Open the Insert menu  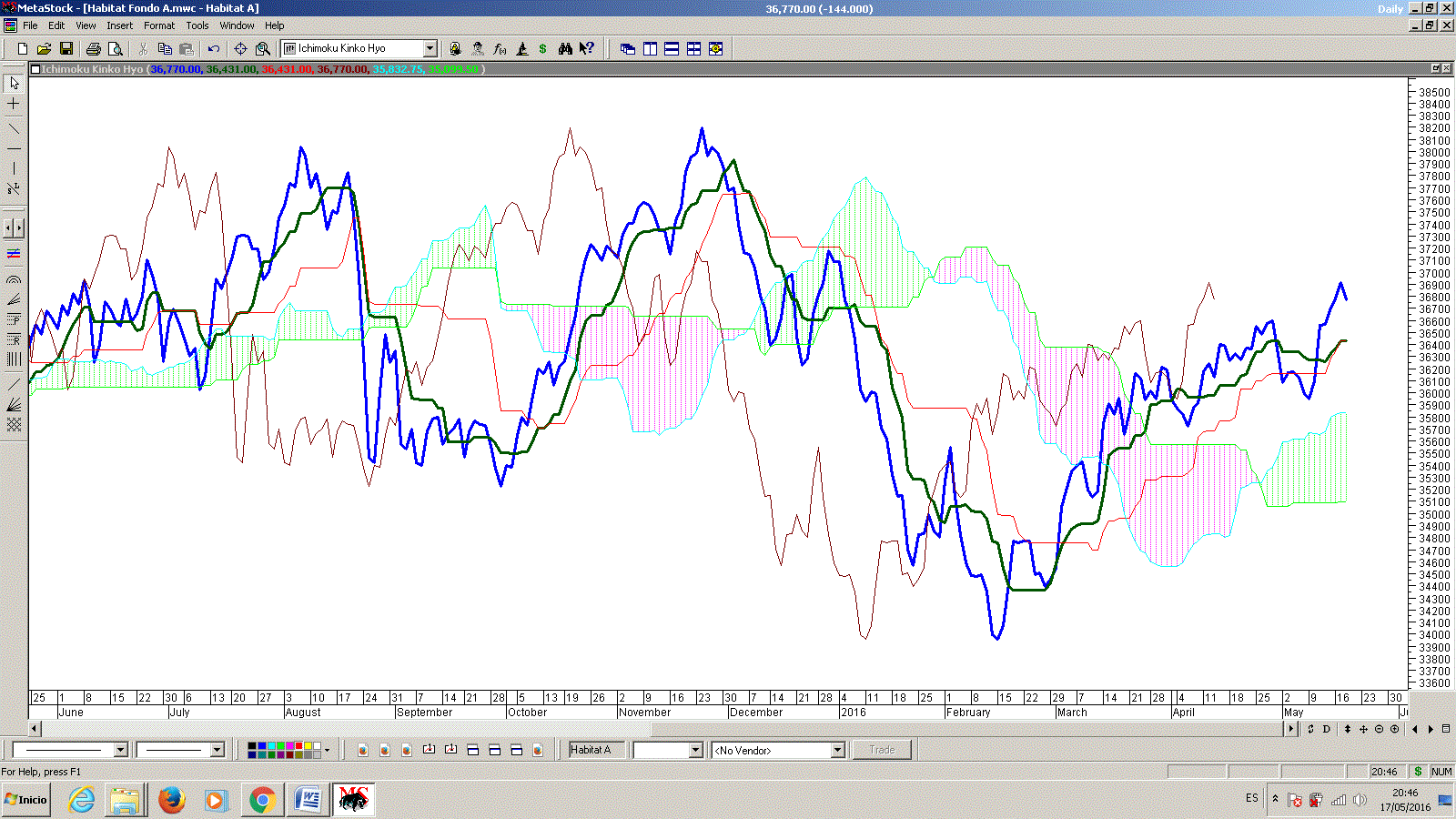(119, 25)
